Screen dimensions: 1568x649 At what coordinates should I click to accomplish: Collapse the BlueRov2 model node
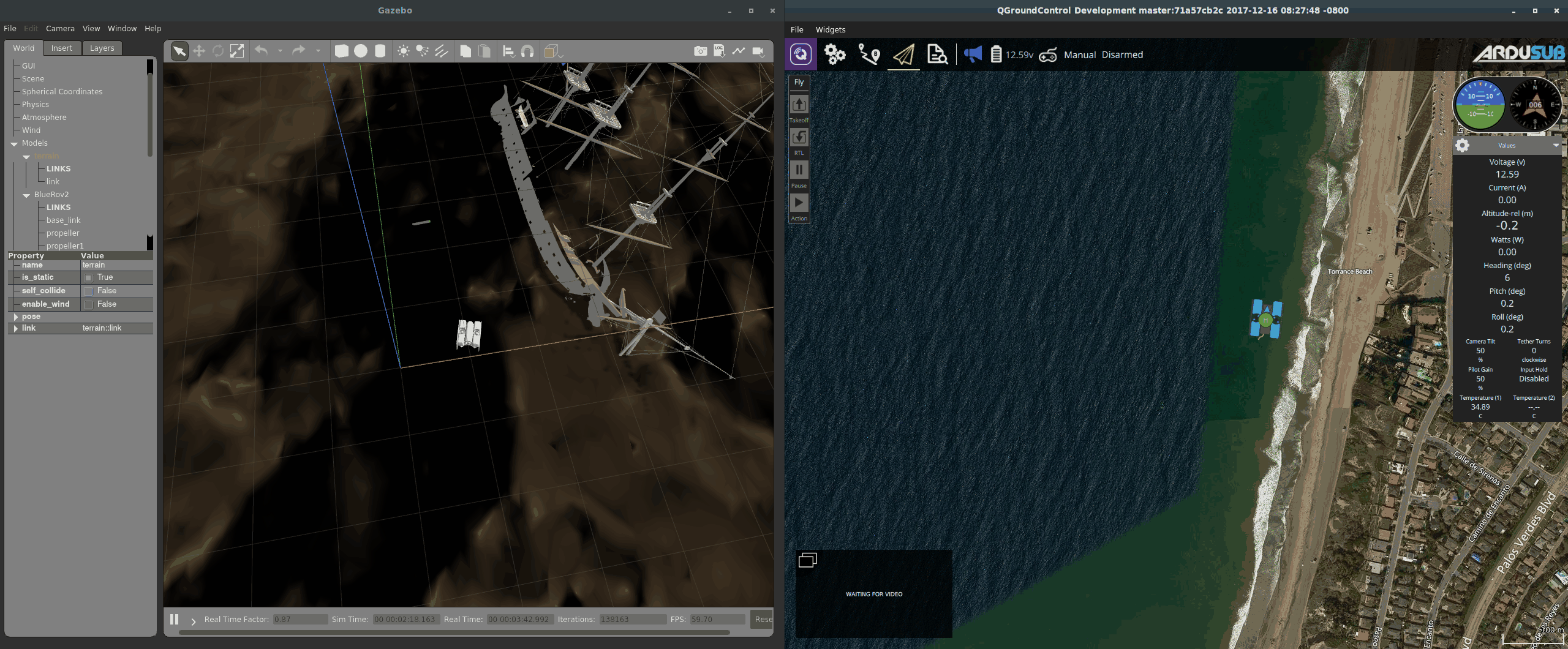point(26,195)
